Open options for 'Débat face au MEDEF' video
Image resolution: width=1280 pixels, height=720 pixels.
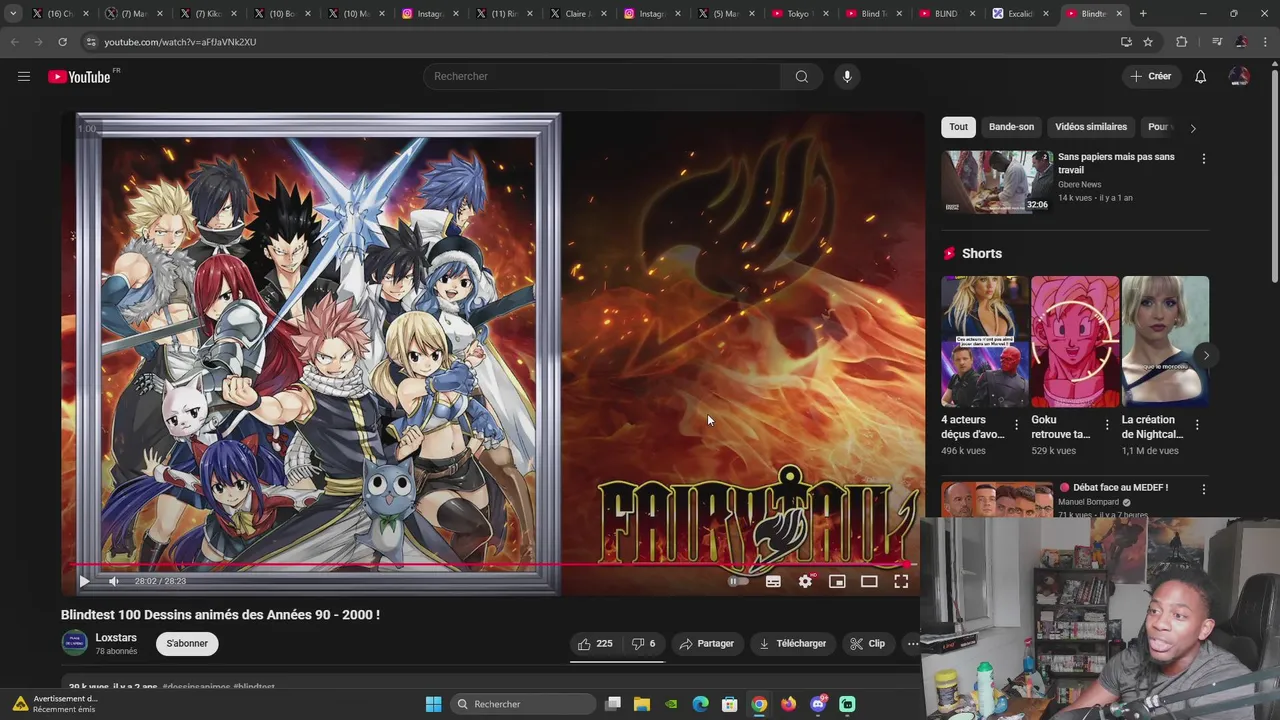pos(1203,490)
